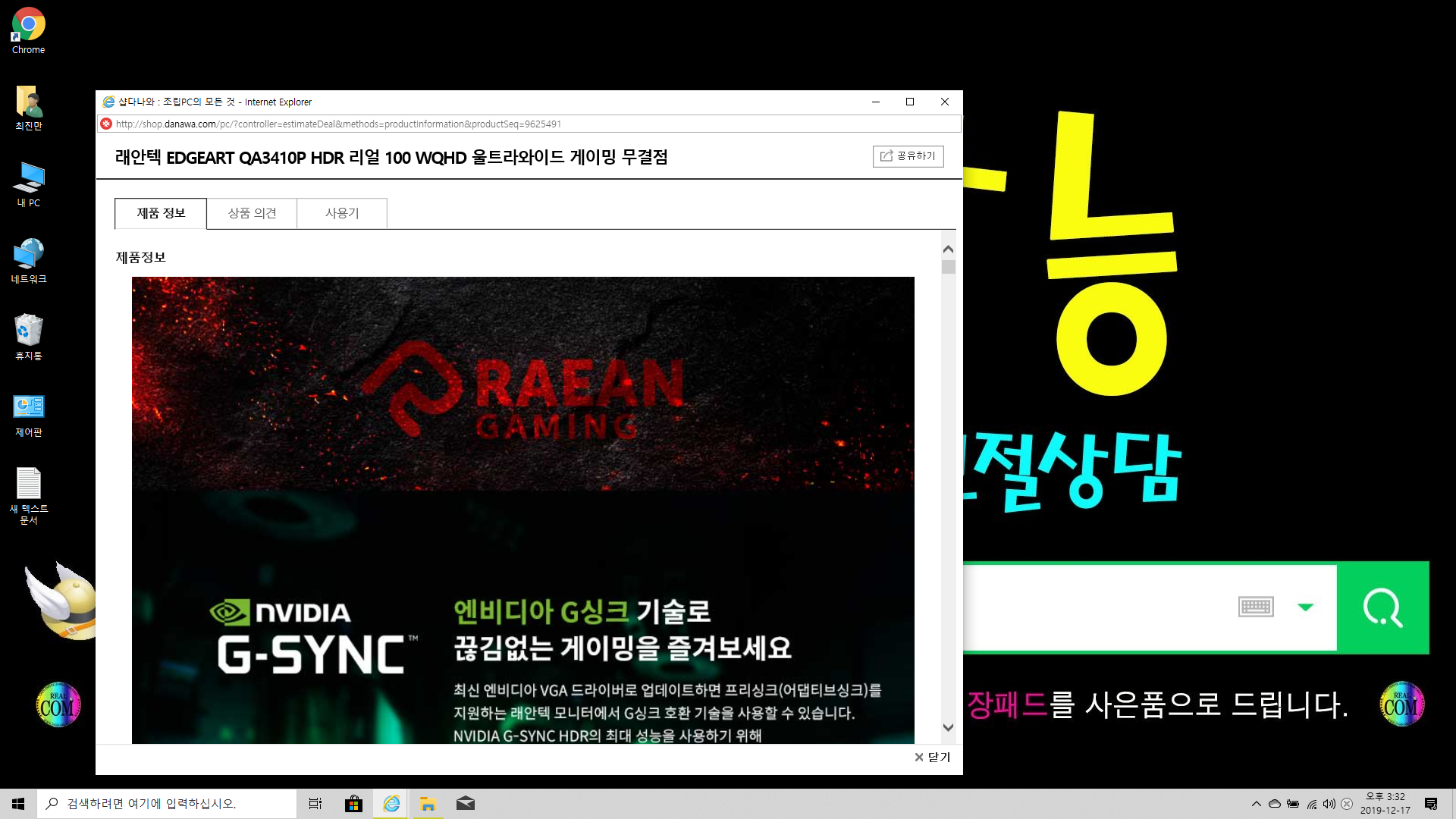Click the product info scrollbar thumb
1456x819 pixels.
(x=948, y=267)
